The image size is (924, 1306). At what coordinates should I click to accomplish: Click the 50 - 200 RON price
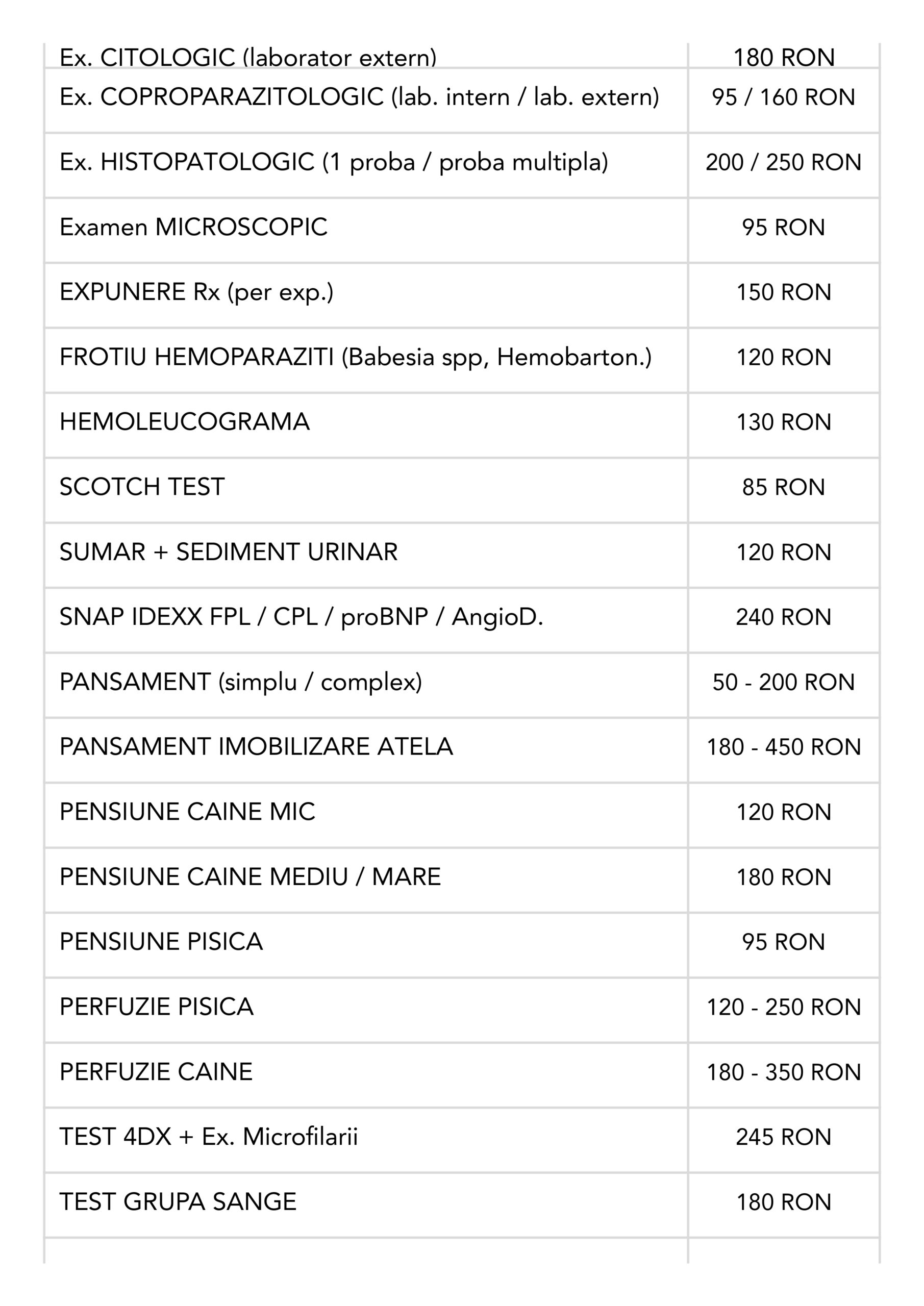tap(783, 683)
